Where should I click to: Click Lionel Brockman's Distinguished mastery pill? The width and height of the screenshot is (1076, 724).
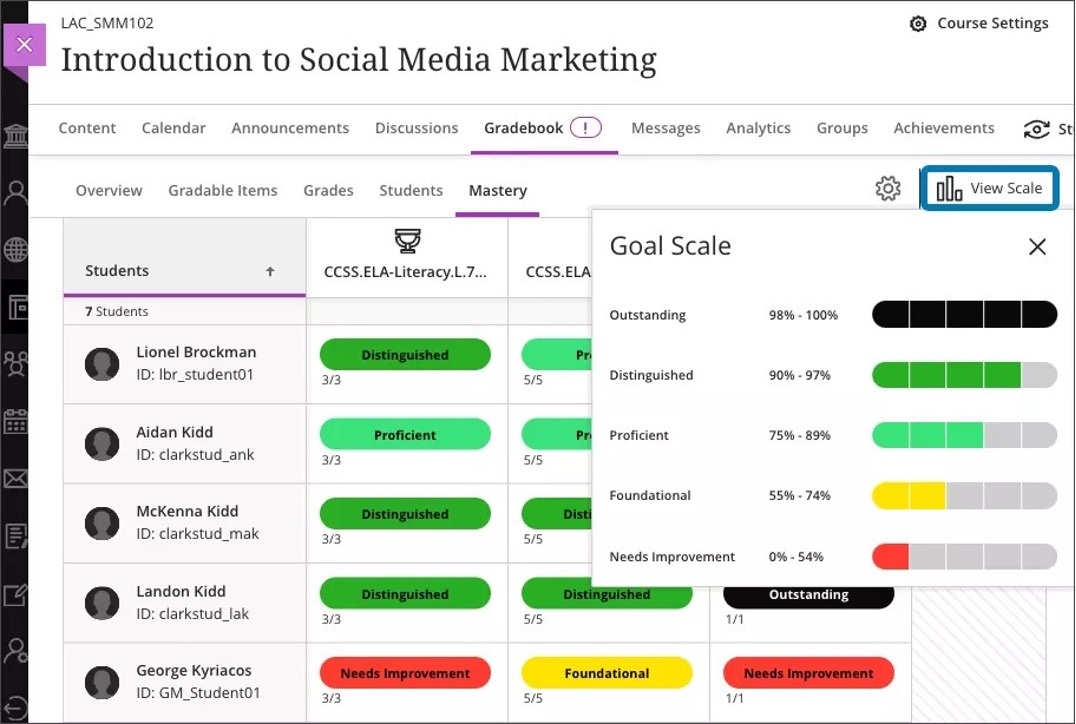(x=404, y=354)
